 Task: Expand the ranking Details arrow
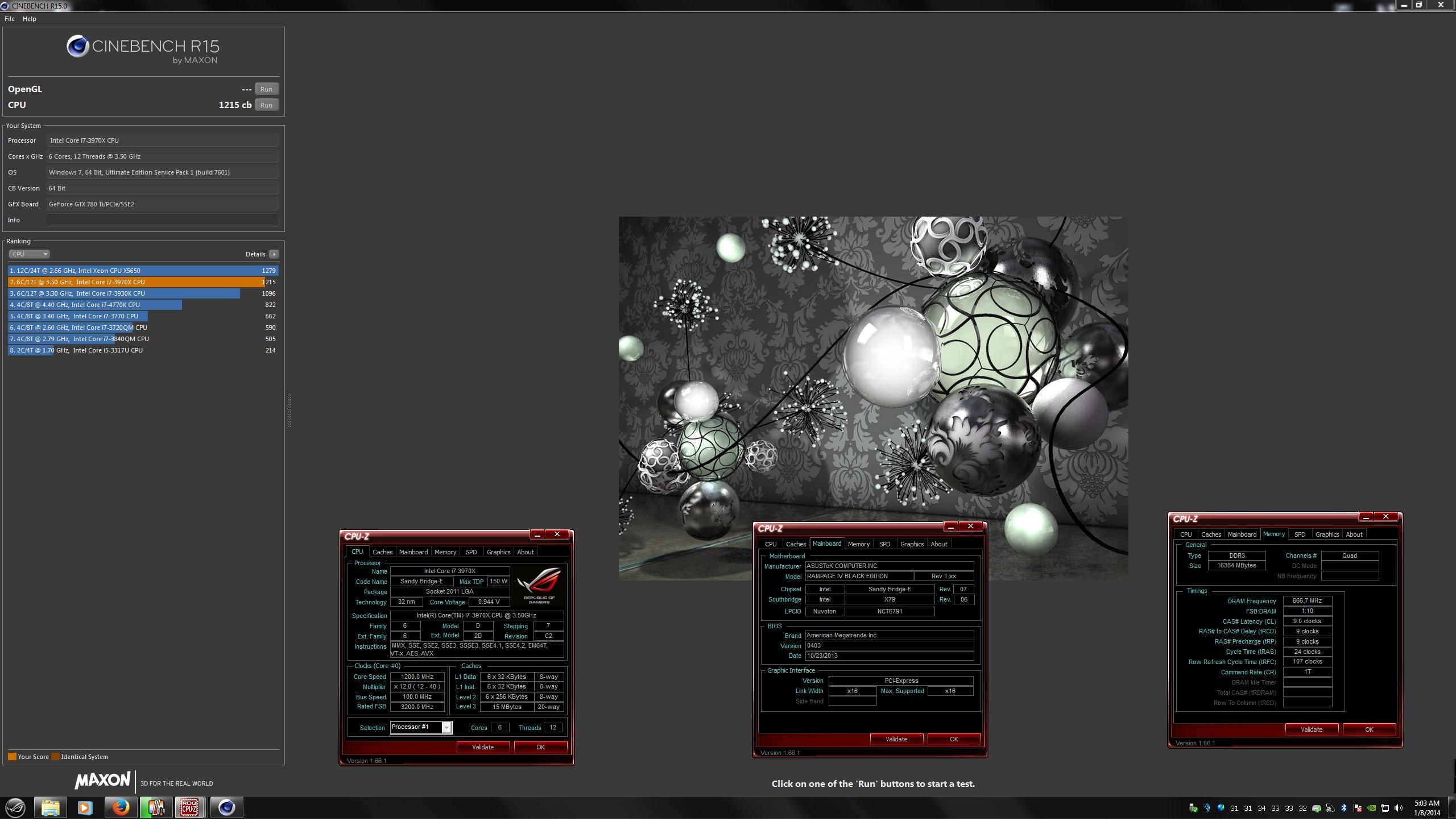point(274,255)
